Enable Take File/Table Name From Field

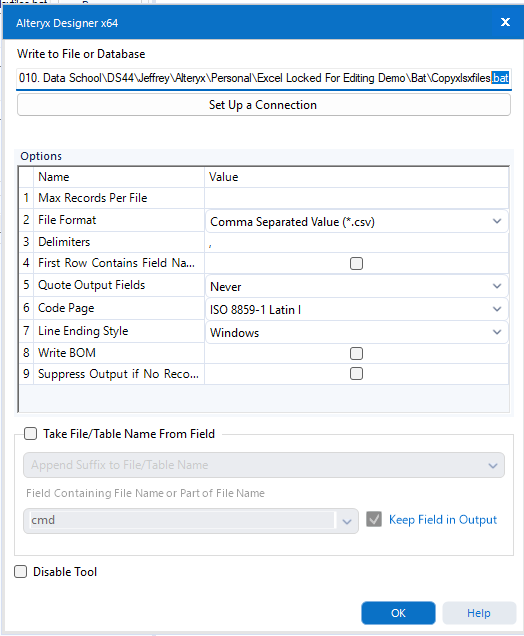[x=30, y=434]
